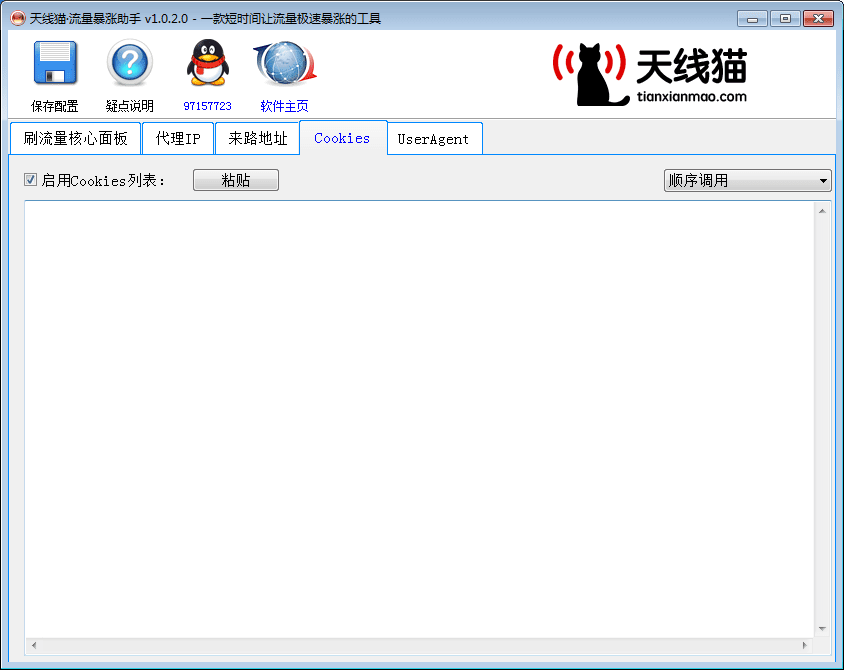Maximize the 天线猫 window
Screen dimensions: 844x670
785,19
